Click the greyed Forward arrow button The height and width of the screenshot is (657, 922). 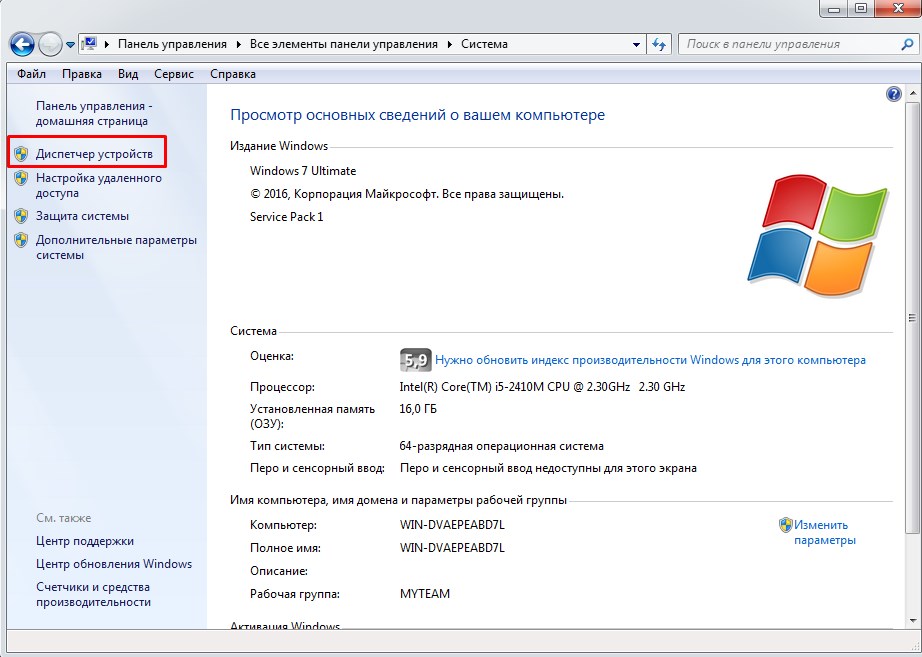coord(50,45)
